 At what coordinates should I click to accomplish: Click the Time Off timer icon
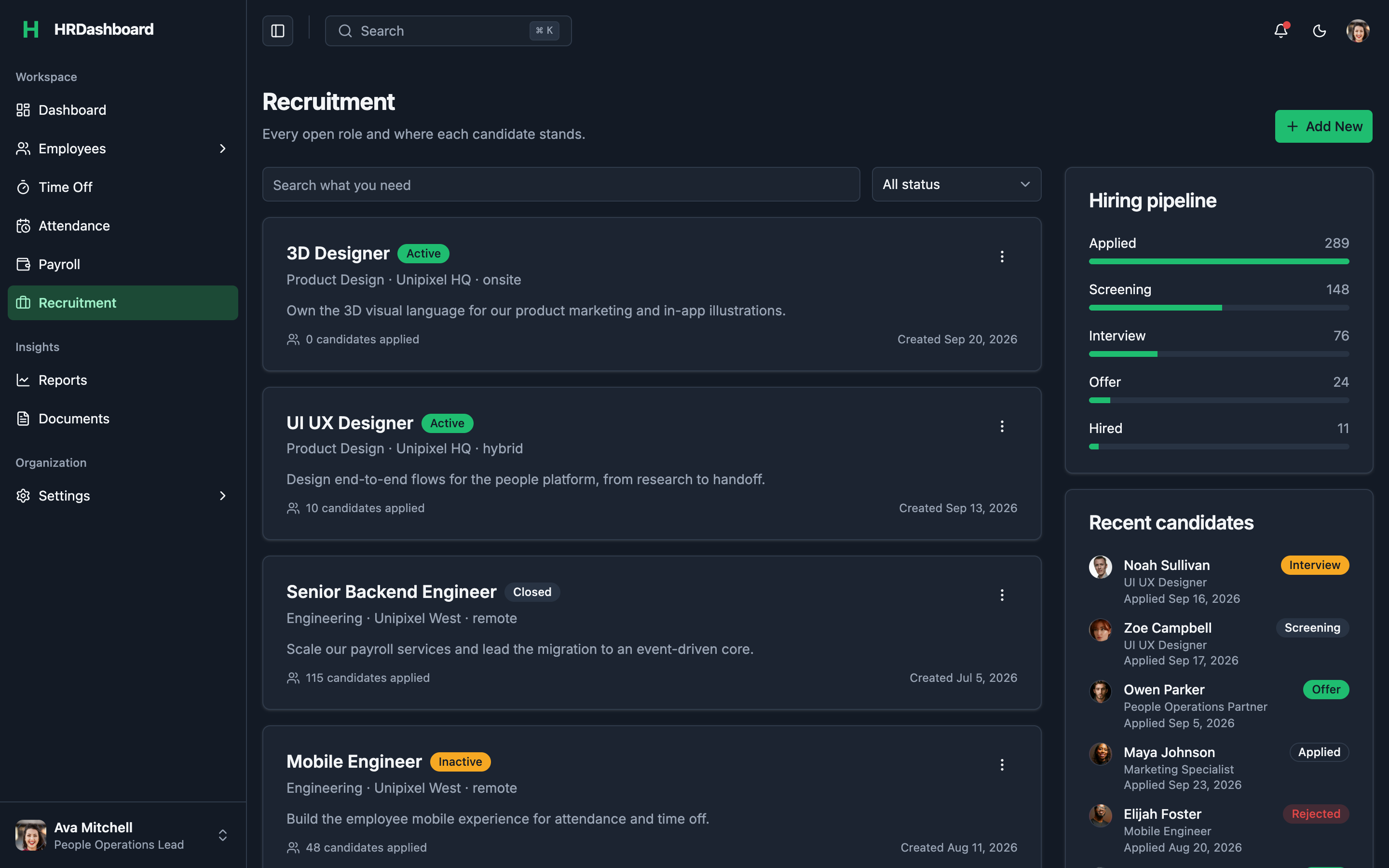click(23, 187)
